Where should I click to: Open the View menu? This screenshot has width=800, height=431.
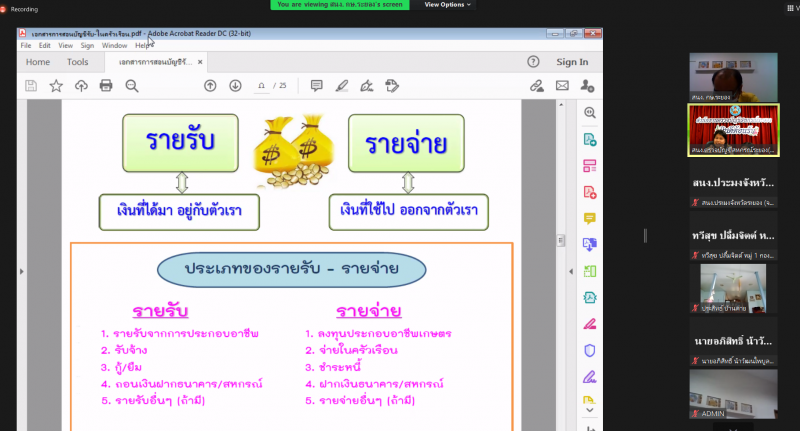click(x=65, y=45)
